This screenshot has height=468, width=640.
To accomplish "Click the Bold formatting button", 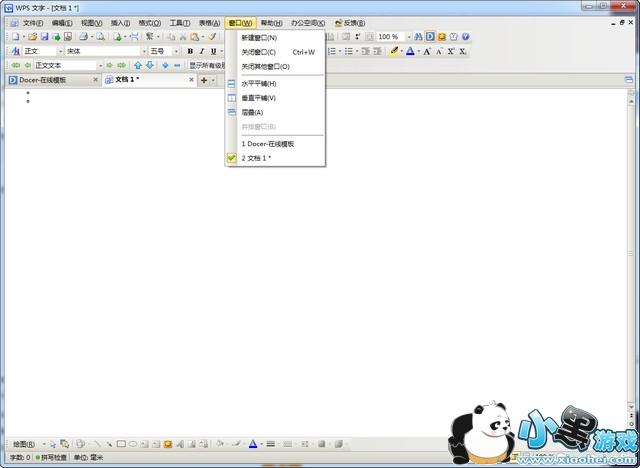I will click(x=190, y=51).
